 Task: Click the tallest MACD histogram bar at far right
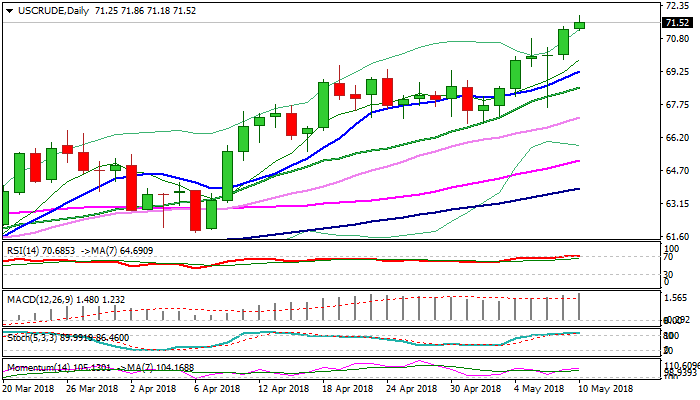(580, 306)
